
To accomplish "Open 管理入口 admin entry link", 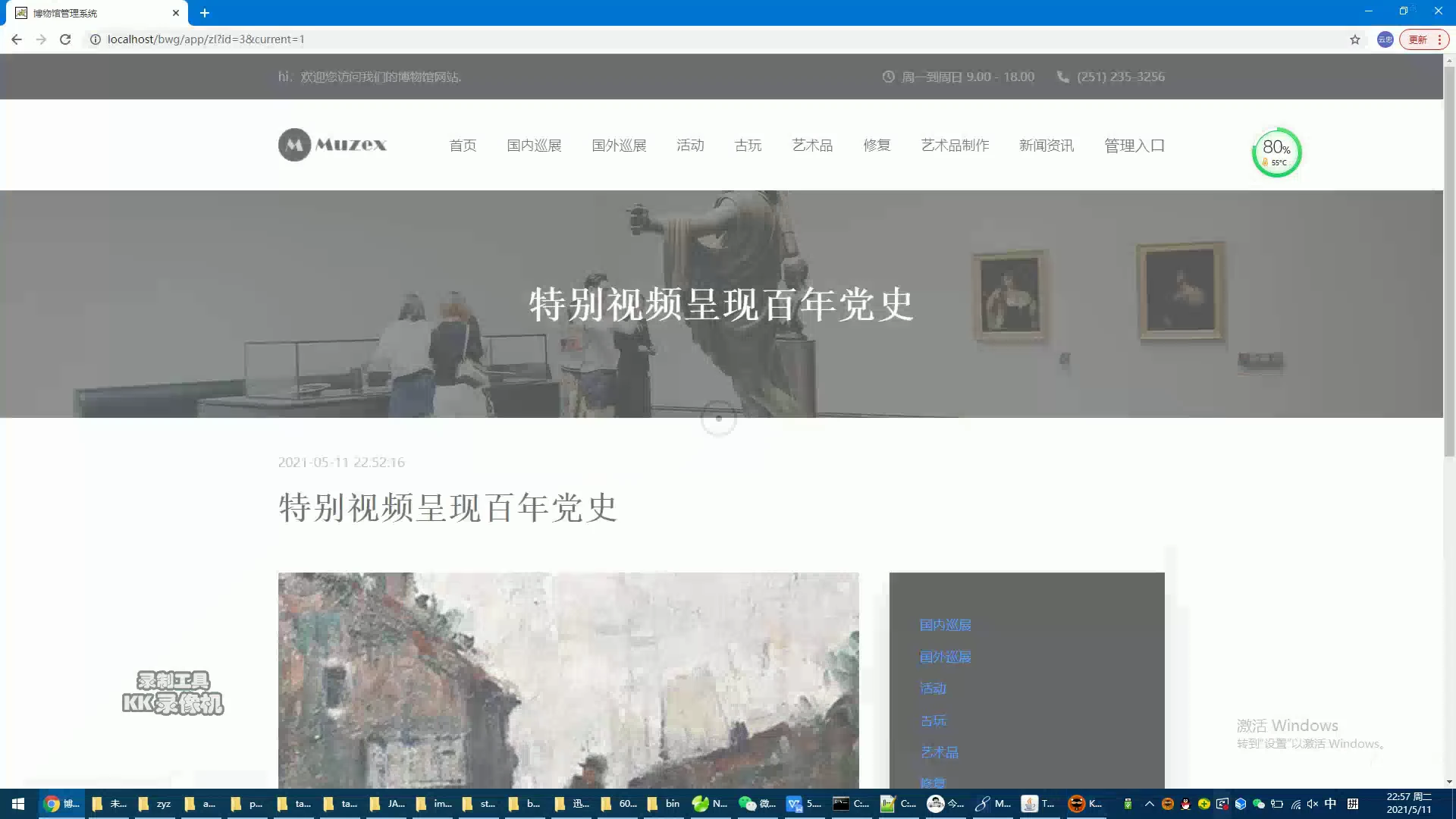I will coord(1134,146).
